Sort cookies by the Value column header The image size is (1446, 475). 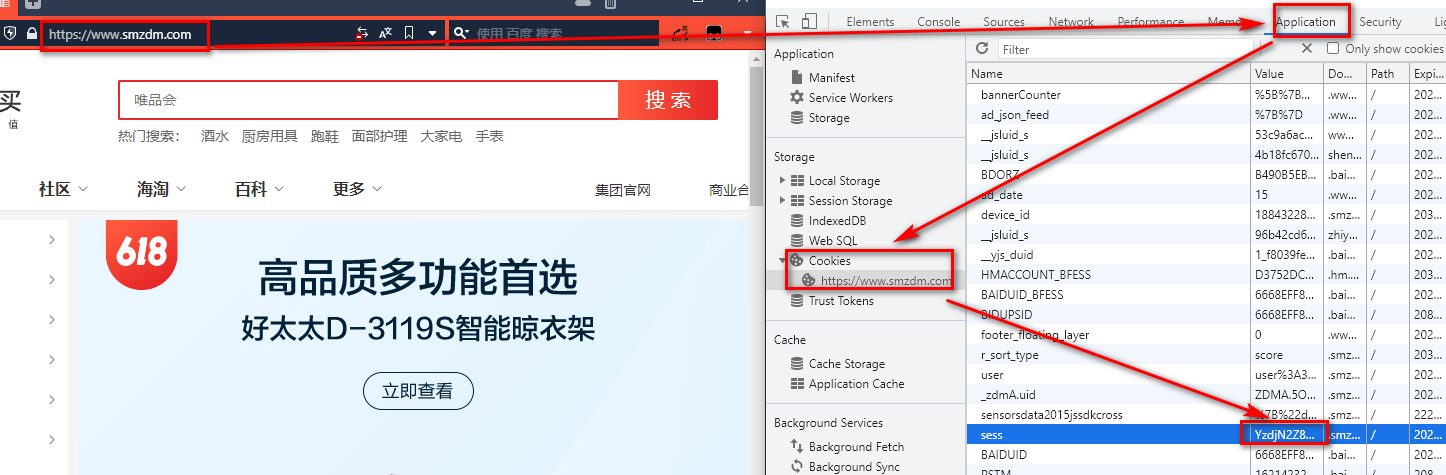pyautogui.click(x=1288, y=74)
